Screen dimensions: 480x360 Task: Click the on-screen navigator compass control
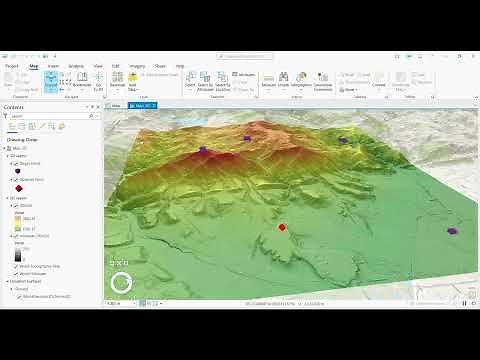point(121,283)
